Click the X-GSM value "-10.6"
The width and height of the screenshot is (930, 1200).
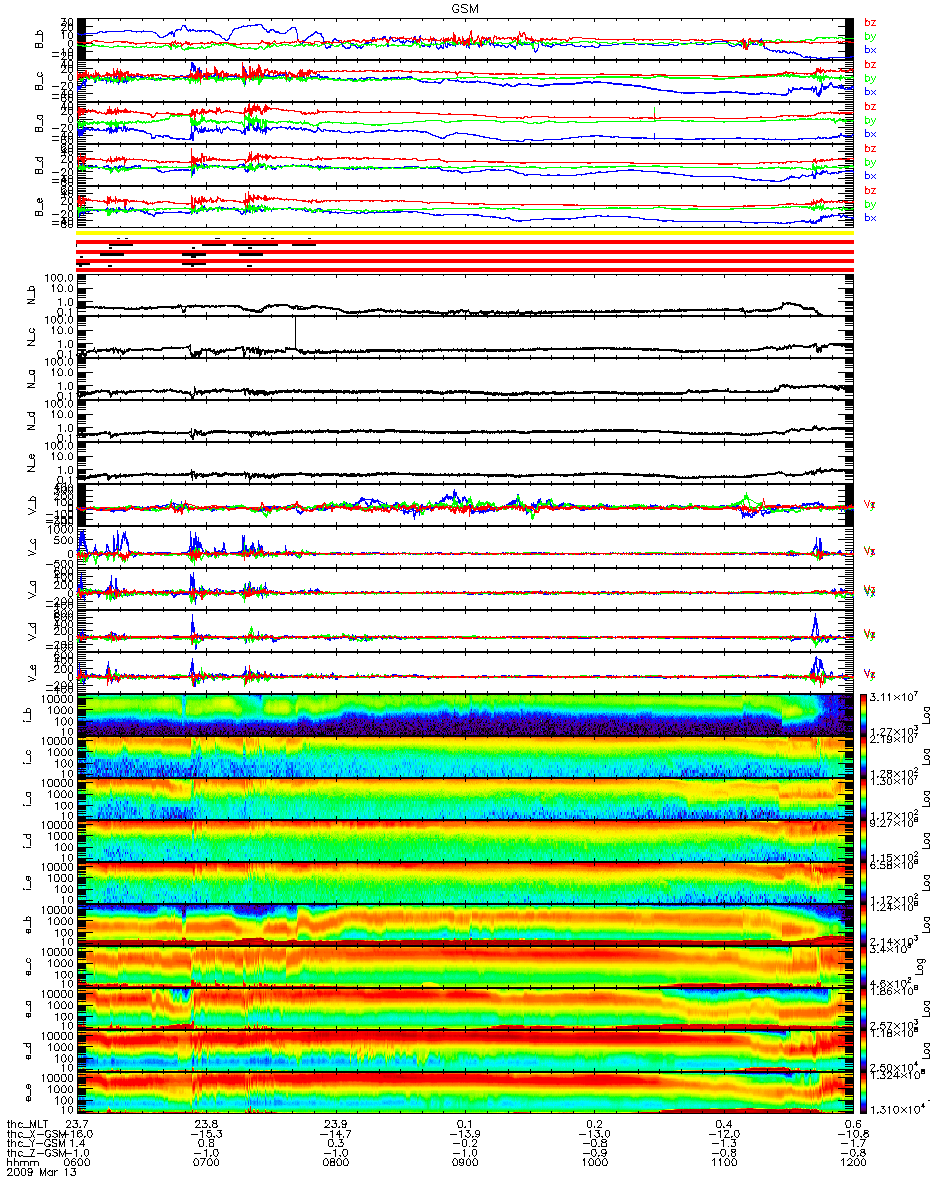click(852, 1135)
